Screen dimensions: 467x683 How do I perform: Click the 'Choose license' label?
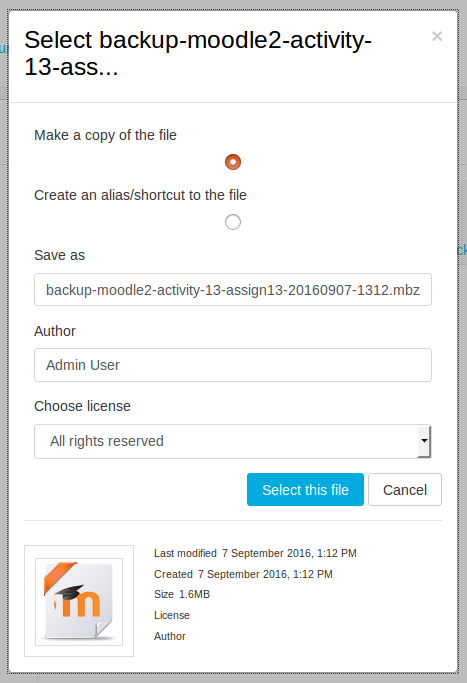[x=82, y=406]
